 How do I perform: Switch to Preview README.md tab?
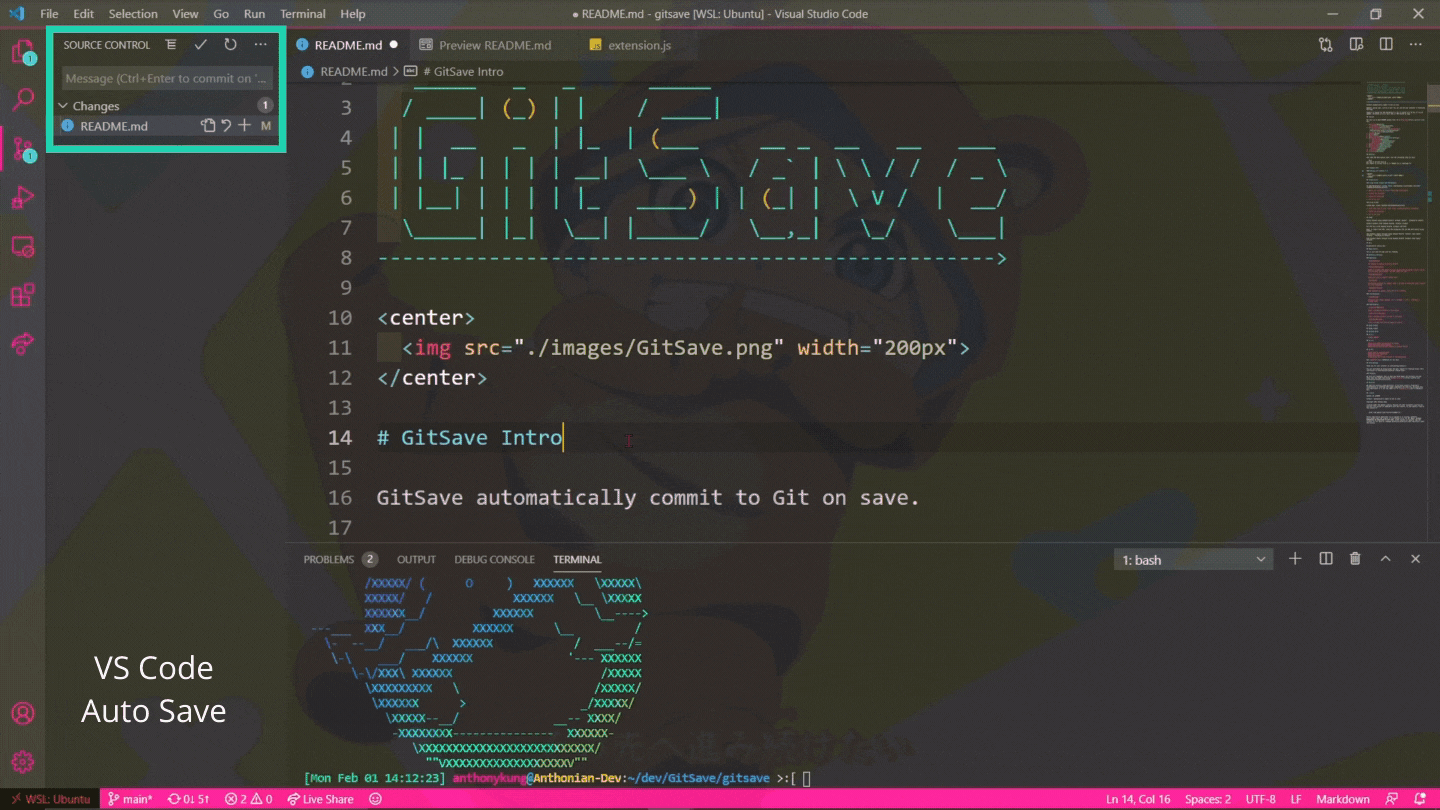485,45
